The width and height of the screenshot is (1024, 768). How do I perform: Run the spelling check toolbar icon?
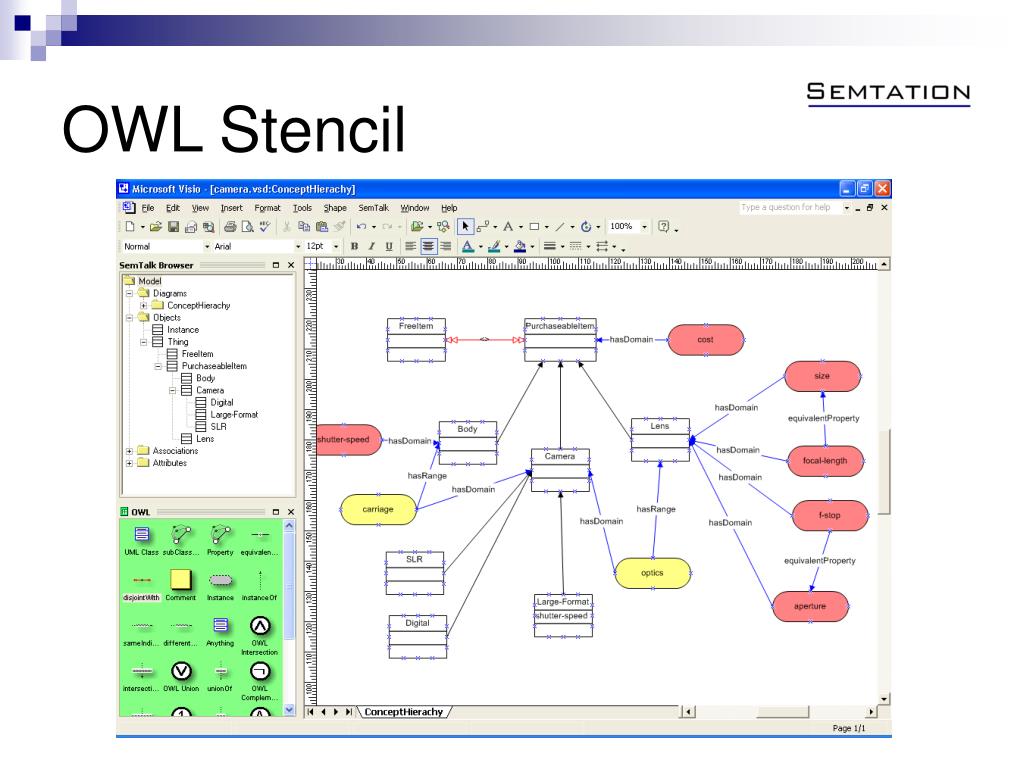(x=264, y=227)
